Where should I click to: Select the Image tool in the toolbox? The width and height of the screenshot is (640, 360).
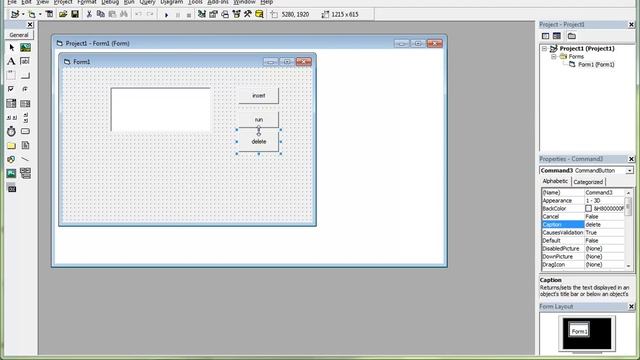point(11,173)
